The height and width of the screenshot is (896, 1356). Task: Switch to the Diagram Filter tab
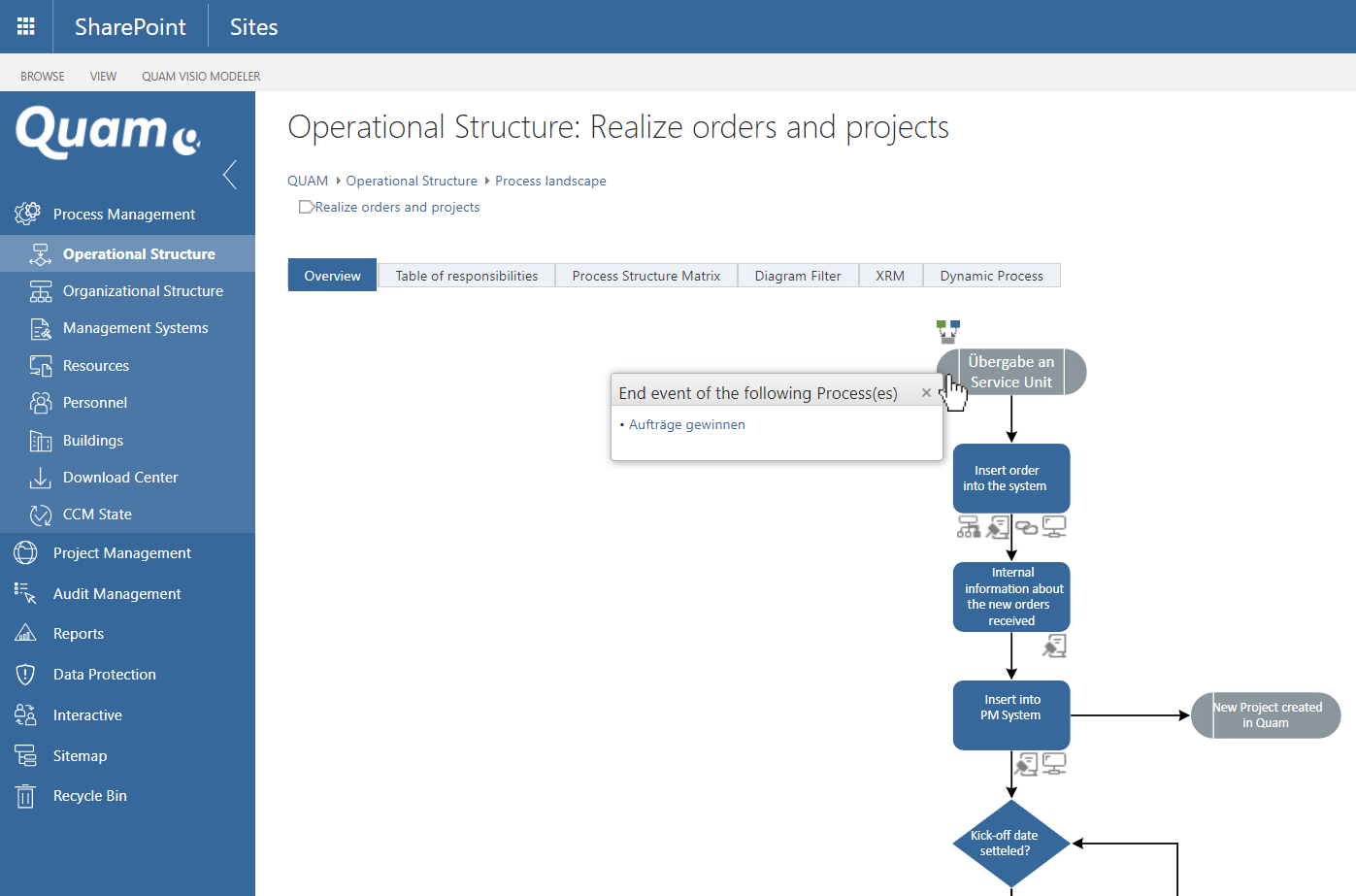click(x=798, y=276)
